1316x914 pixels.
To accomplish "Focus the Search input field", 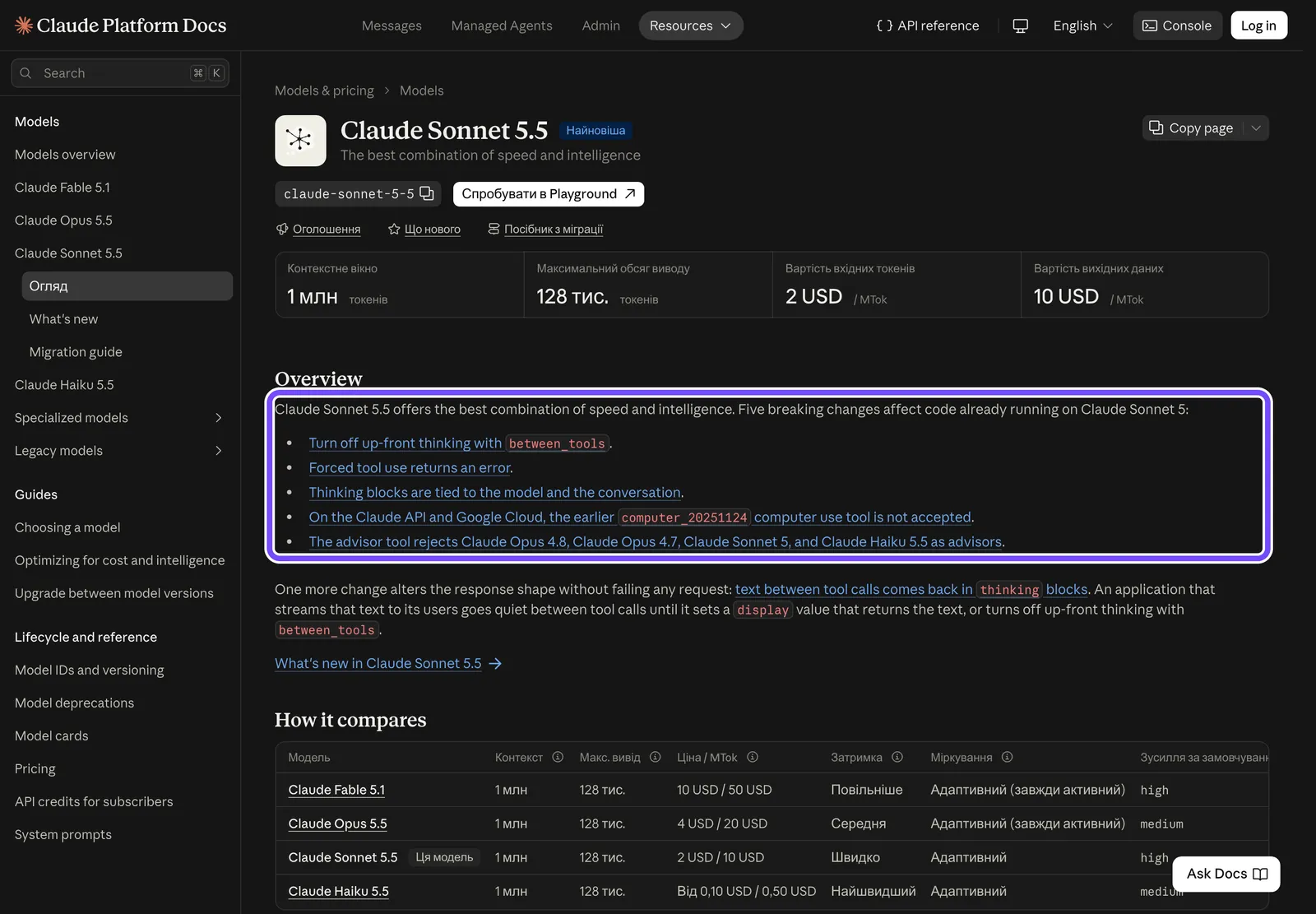I will tap(120, 73).
